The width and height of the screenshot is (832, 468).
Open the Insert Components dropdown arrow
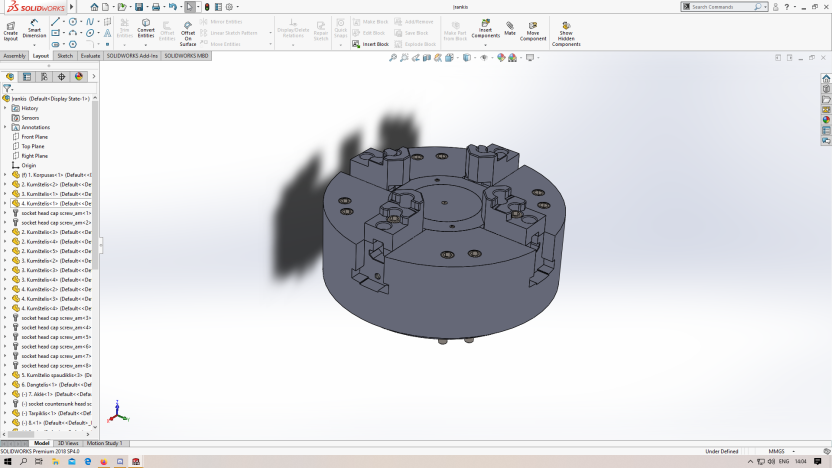[x=485, y=42]
